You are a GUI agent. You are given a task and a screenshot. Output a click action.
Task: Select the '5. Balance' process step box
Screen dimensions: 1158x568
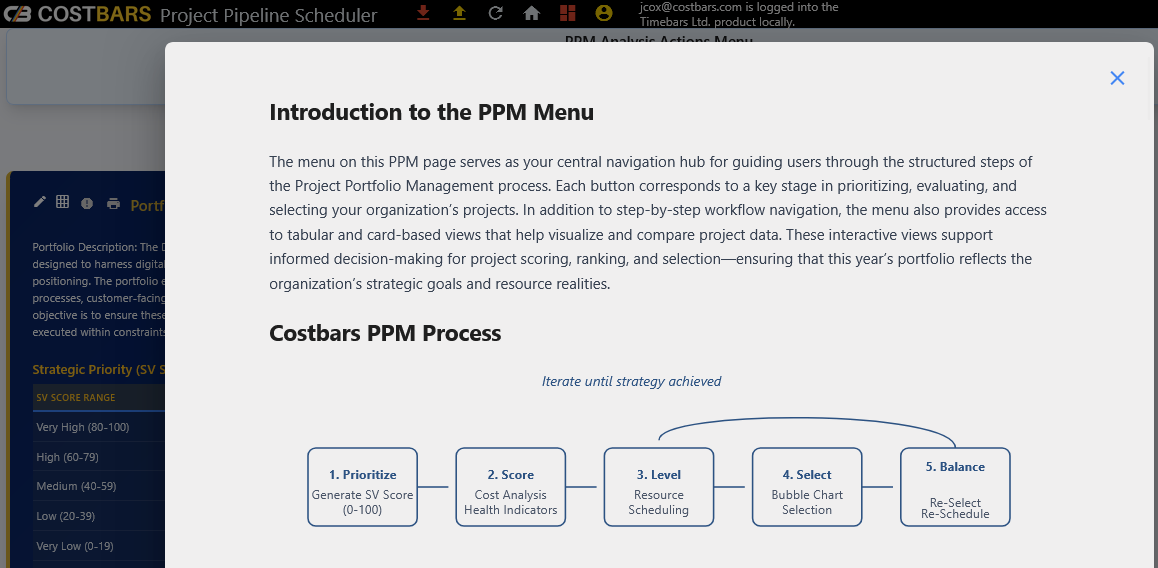click(955, 487)
